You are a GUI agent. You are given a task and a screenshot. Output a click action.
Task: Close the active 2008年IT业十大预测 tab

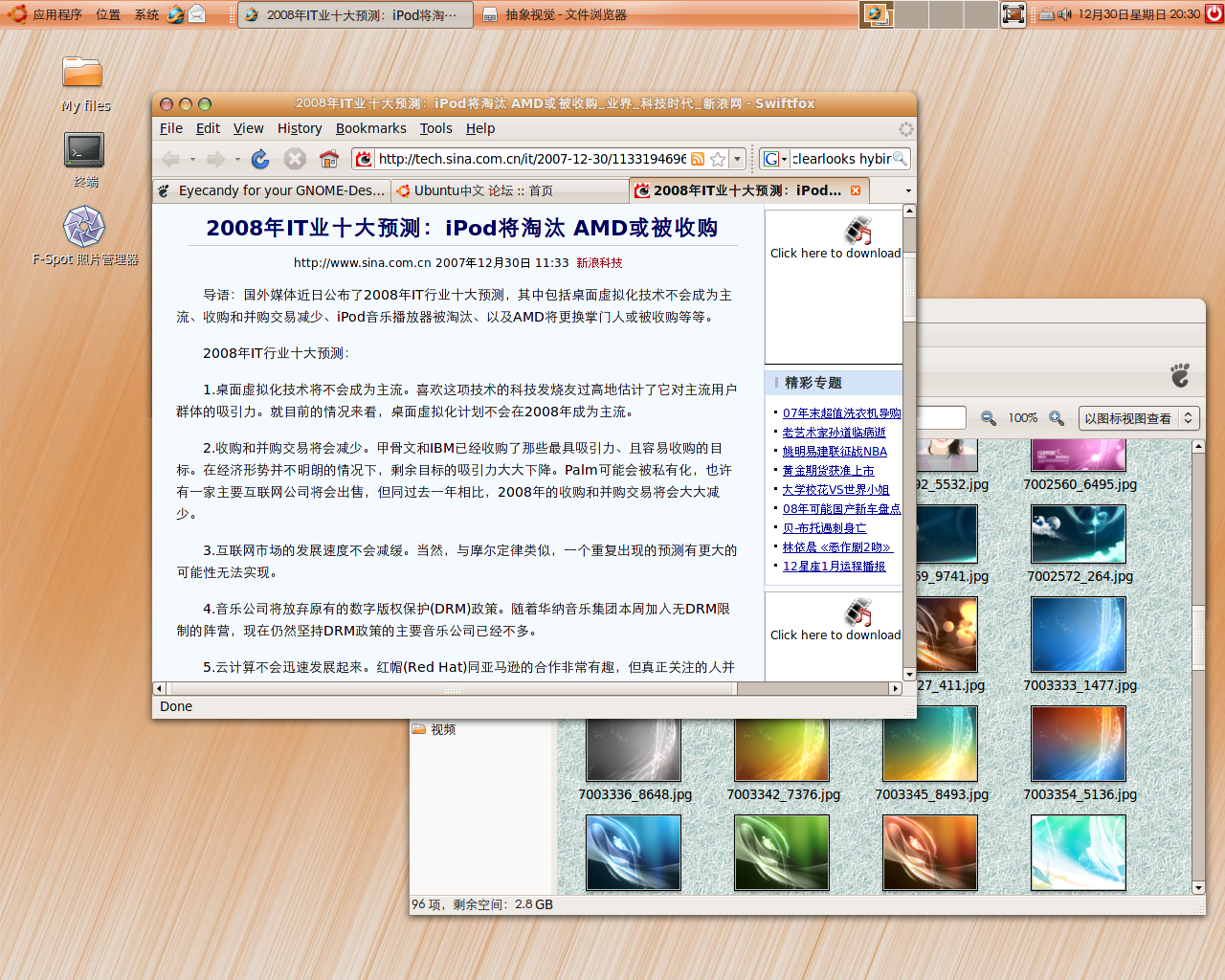(x=856, y=190)
